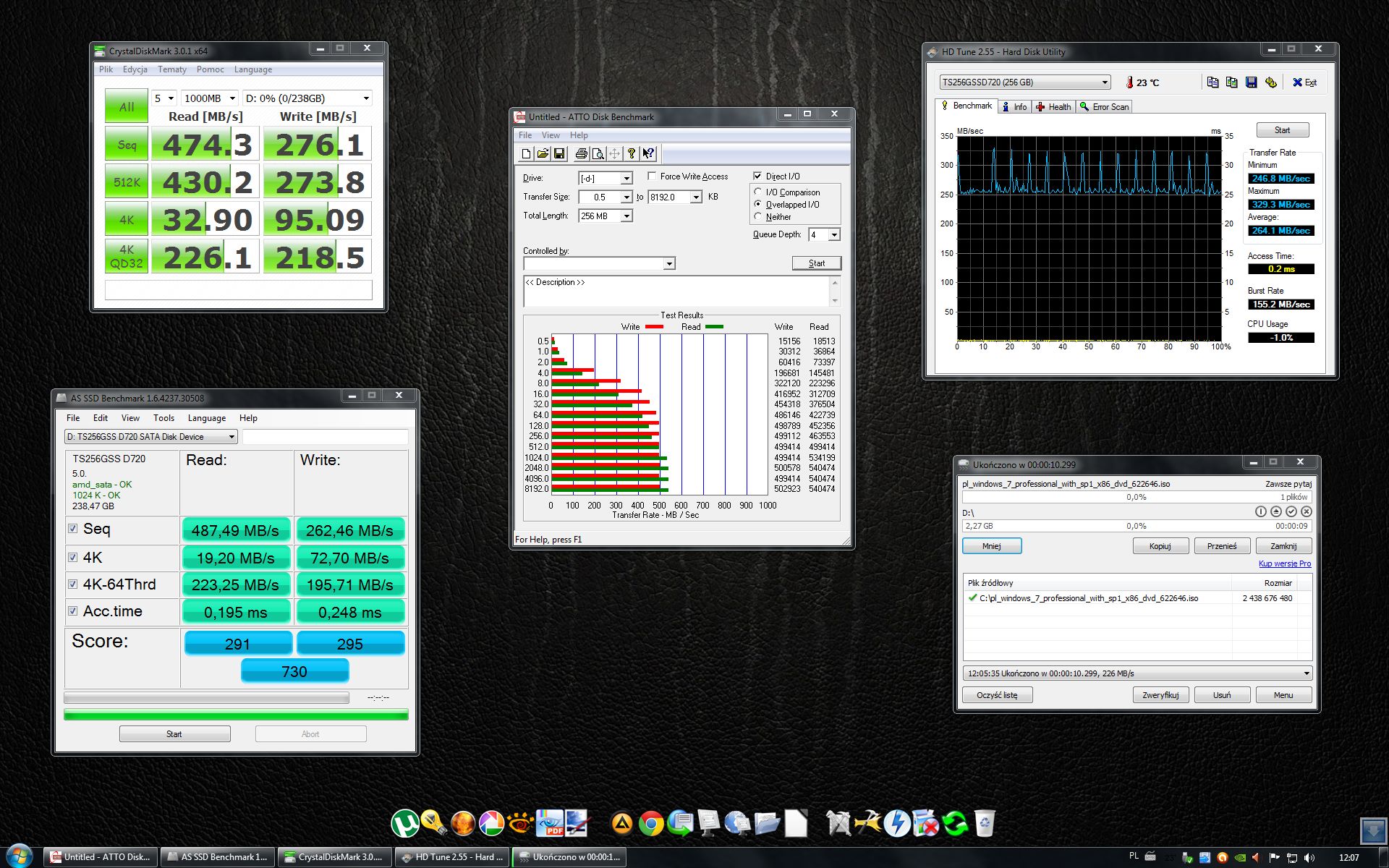Open the TS256GSSD720 drive dropdown in HD Tune
This screenshot has width=1389, height=868.
click(1025, 82)
